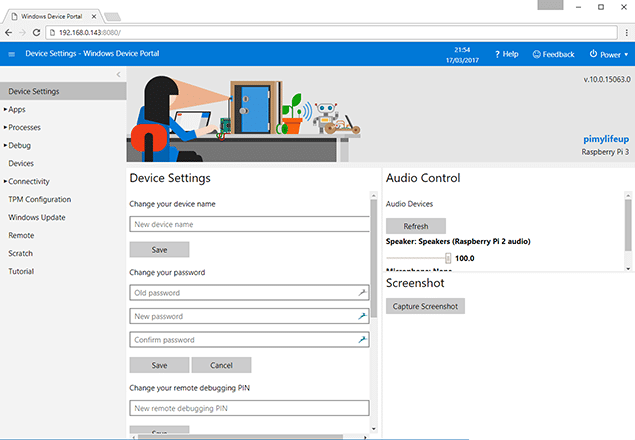
Task: Open the Feedback smiley link
Action: tap(537, 54)
